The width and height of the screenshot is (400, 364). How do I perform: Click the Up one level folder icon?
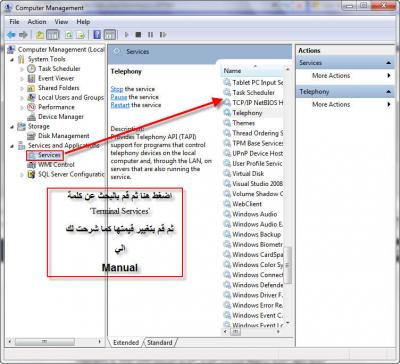tap(40, 35)
